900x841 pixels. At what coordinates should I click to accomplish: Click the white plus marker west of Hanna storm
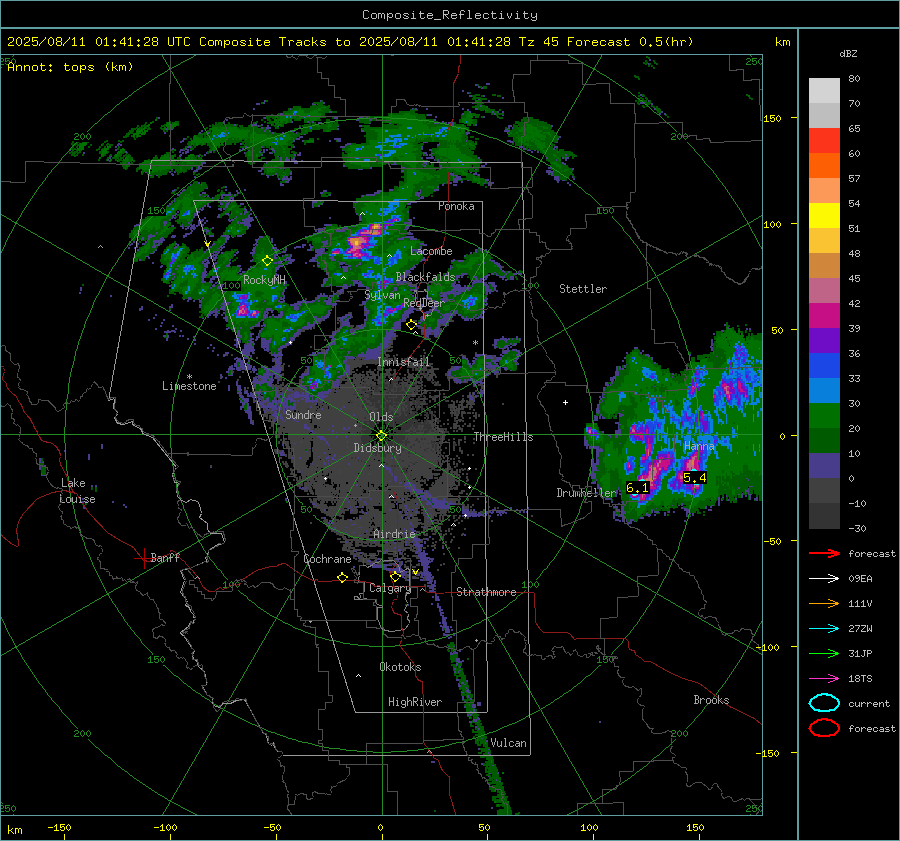(x=565, y=402)
